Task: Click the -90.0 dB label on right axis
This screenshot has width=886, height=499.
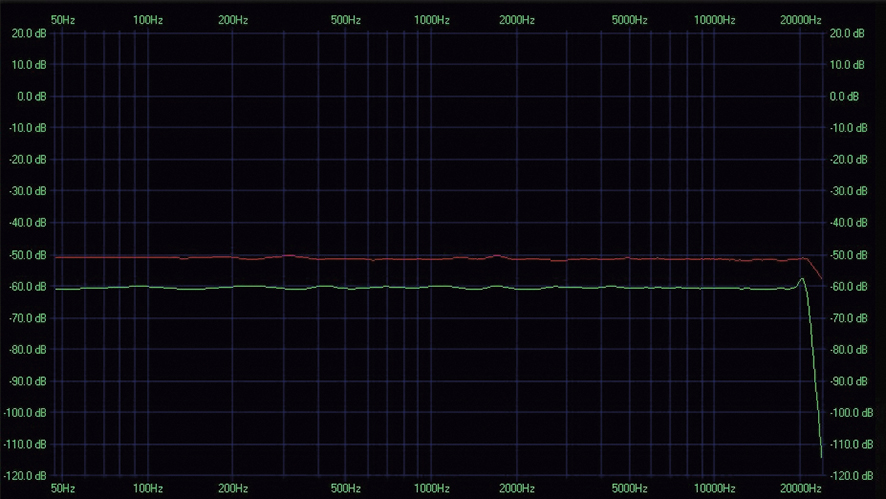Action: point(848,381)
